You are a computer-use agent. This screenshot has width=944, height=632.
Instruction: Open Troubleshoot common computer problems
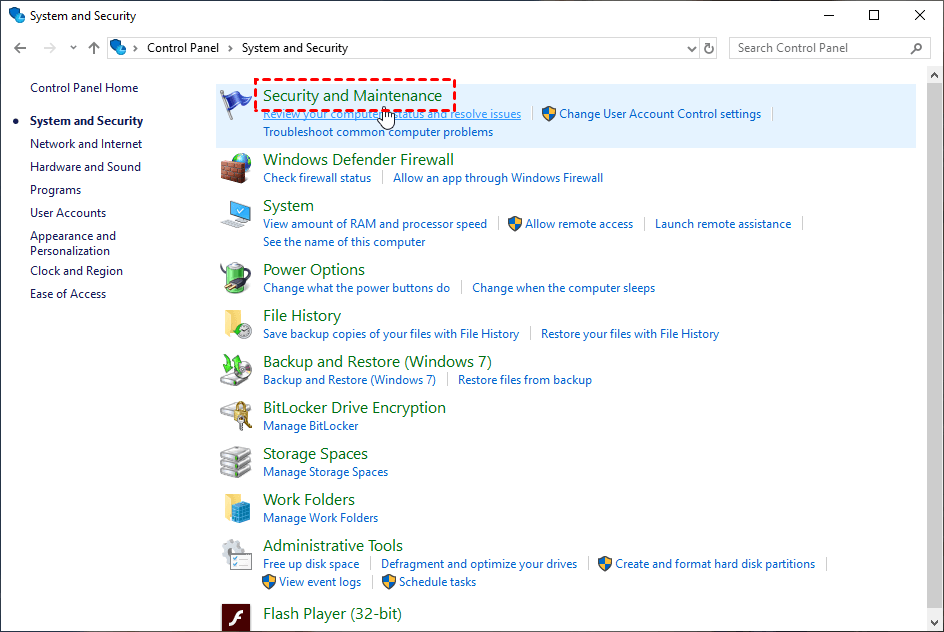pos(378,132)
